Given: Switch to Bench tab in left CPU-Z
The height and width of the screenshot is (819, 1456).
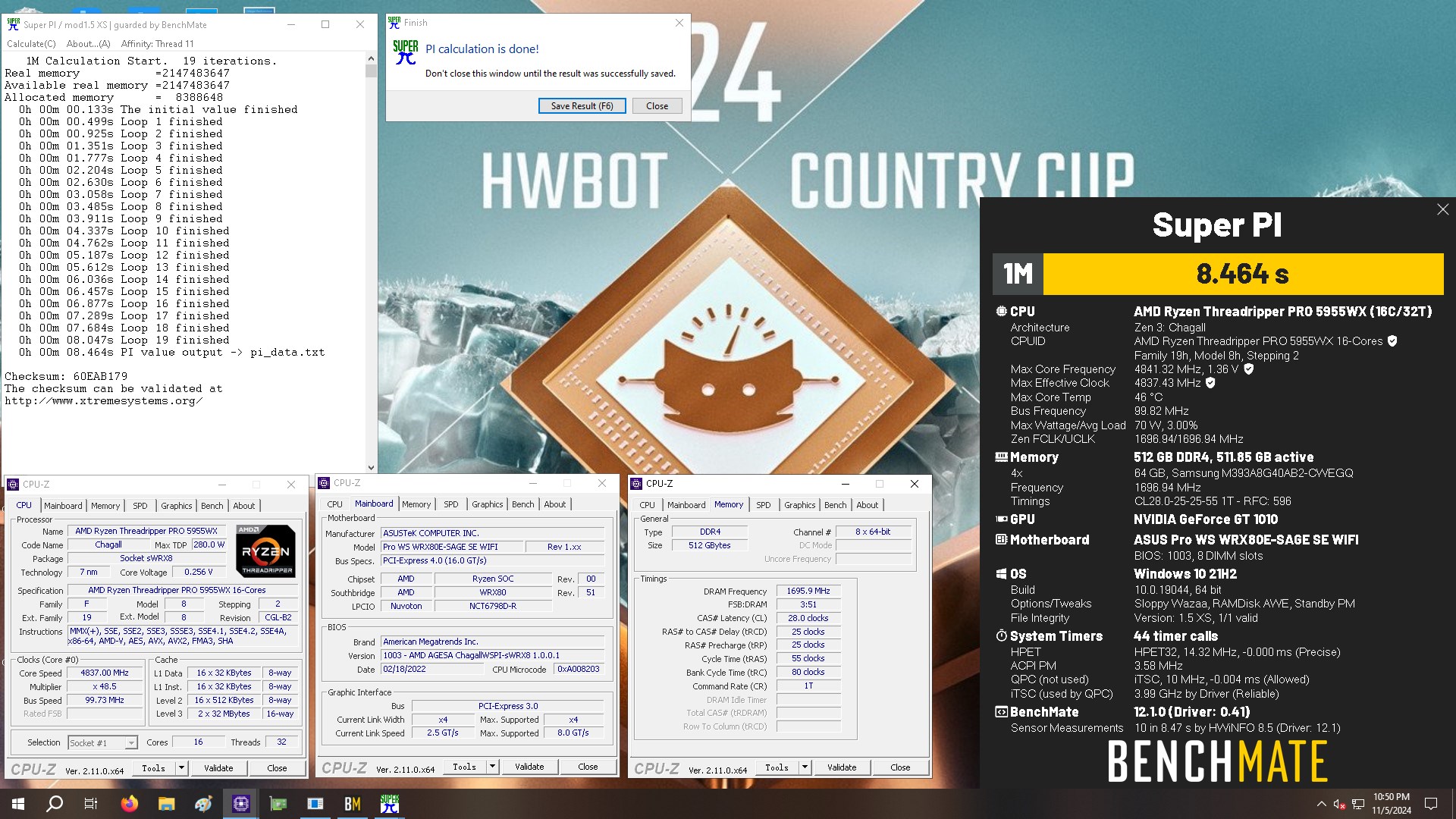Looking at the screenshot, I should coord(212,506).
